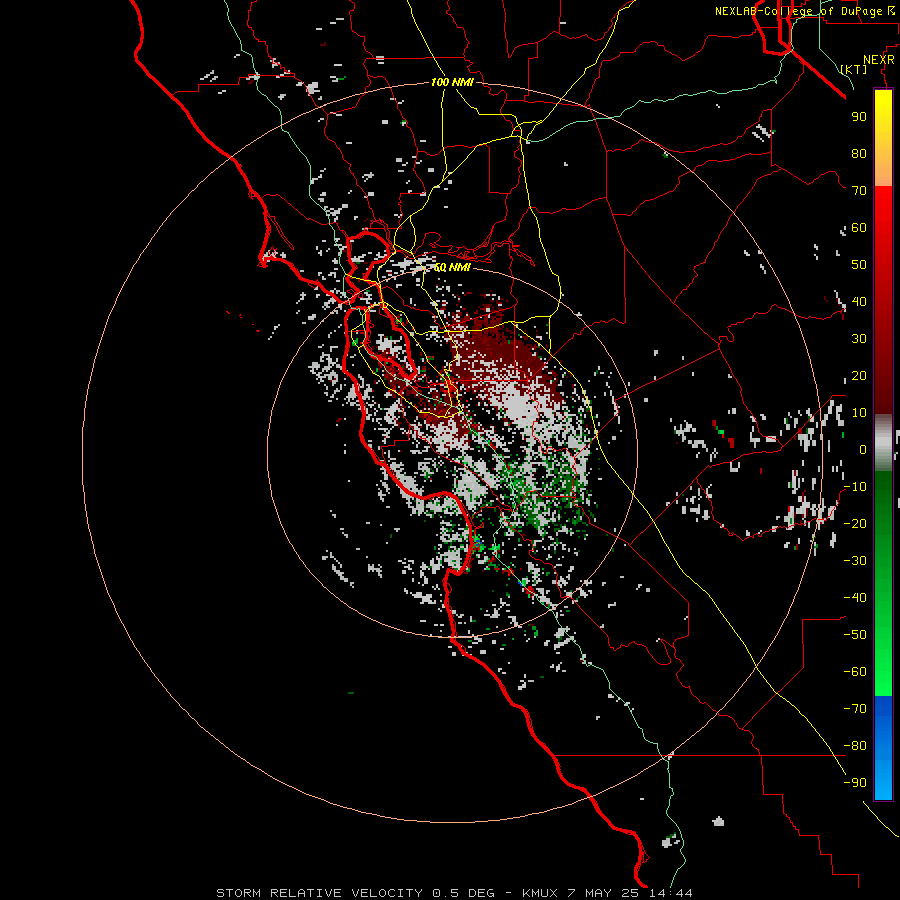Select the 0 value on velocity scale

863,449
